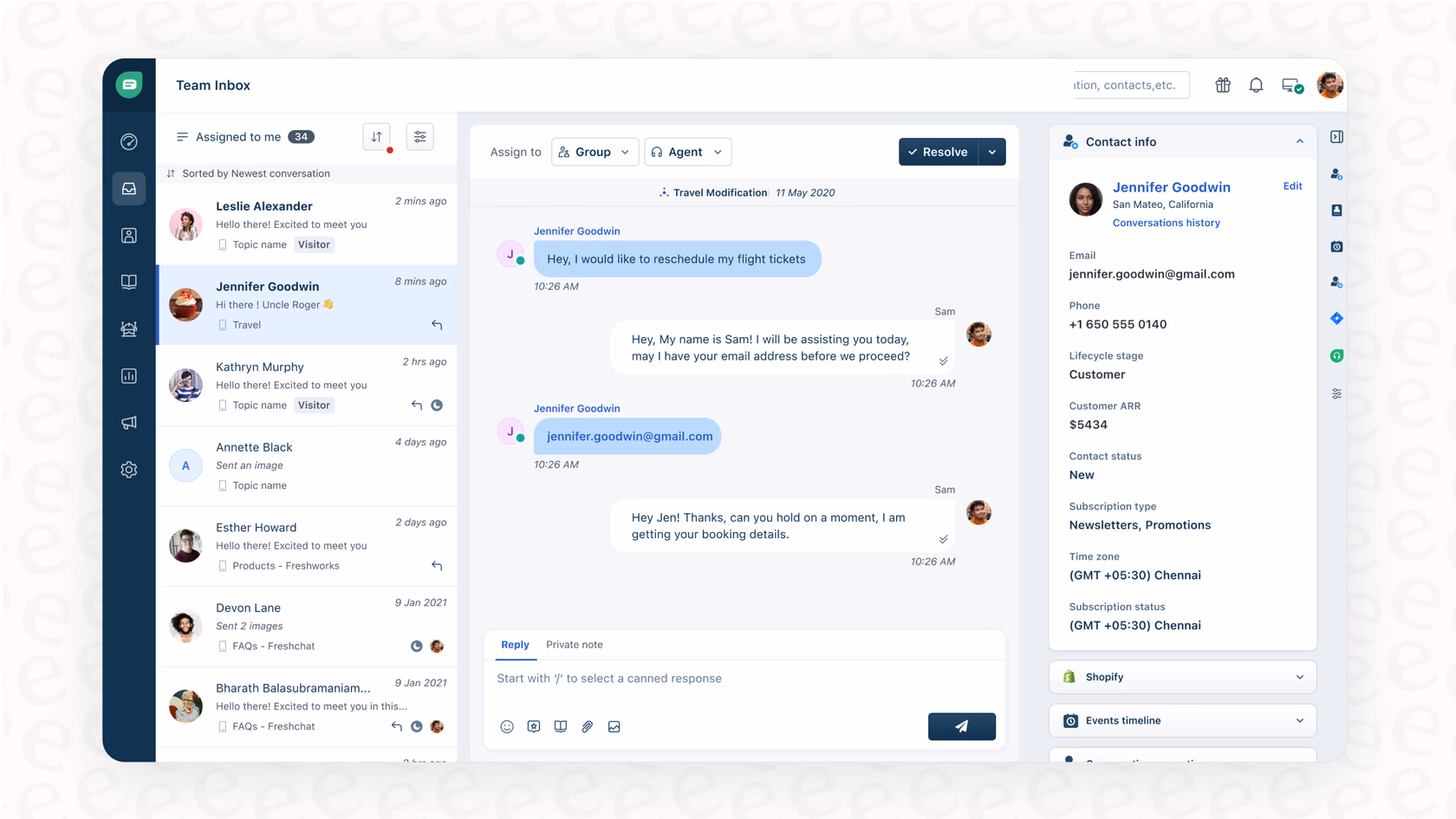Open the Settings gear in sidebar
This screenshot has height=819, width=1456.
click(x=129, y=470)
